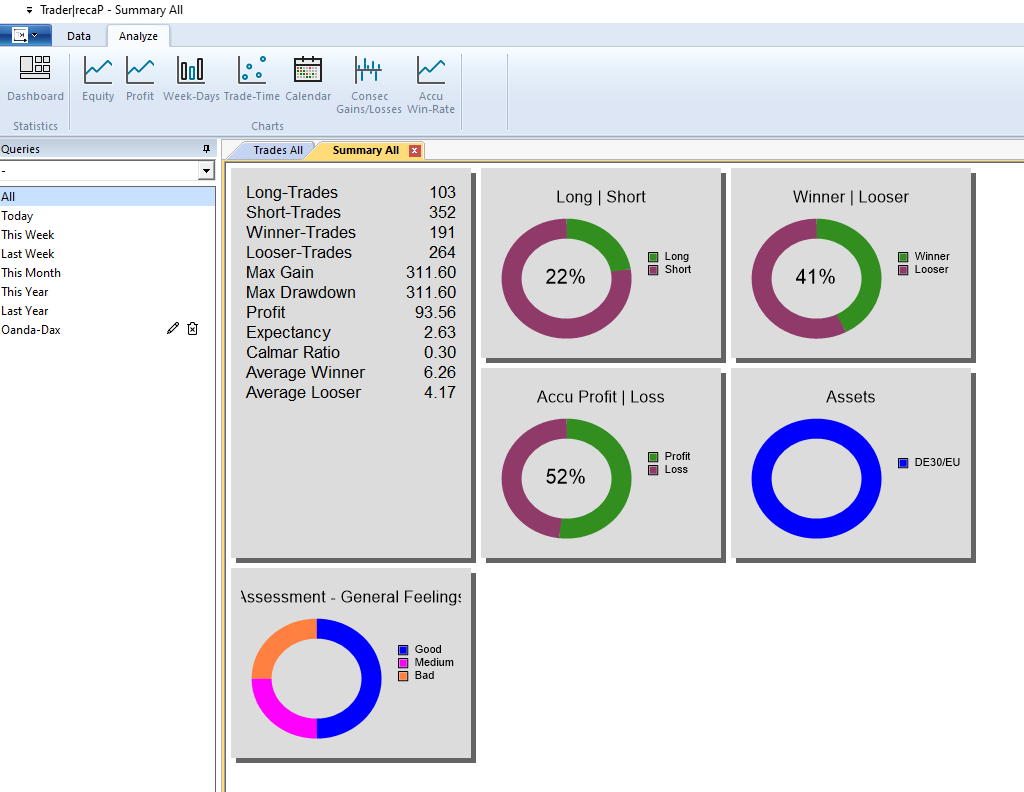Close the Summary All tab
The width and height of the screenshot is (1024, 792).
(415, 150)
